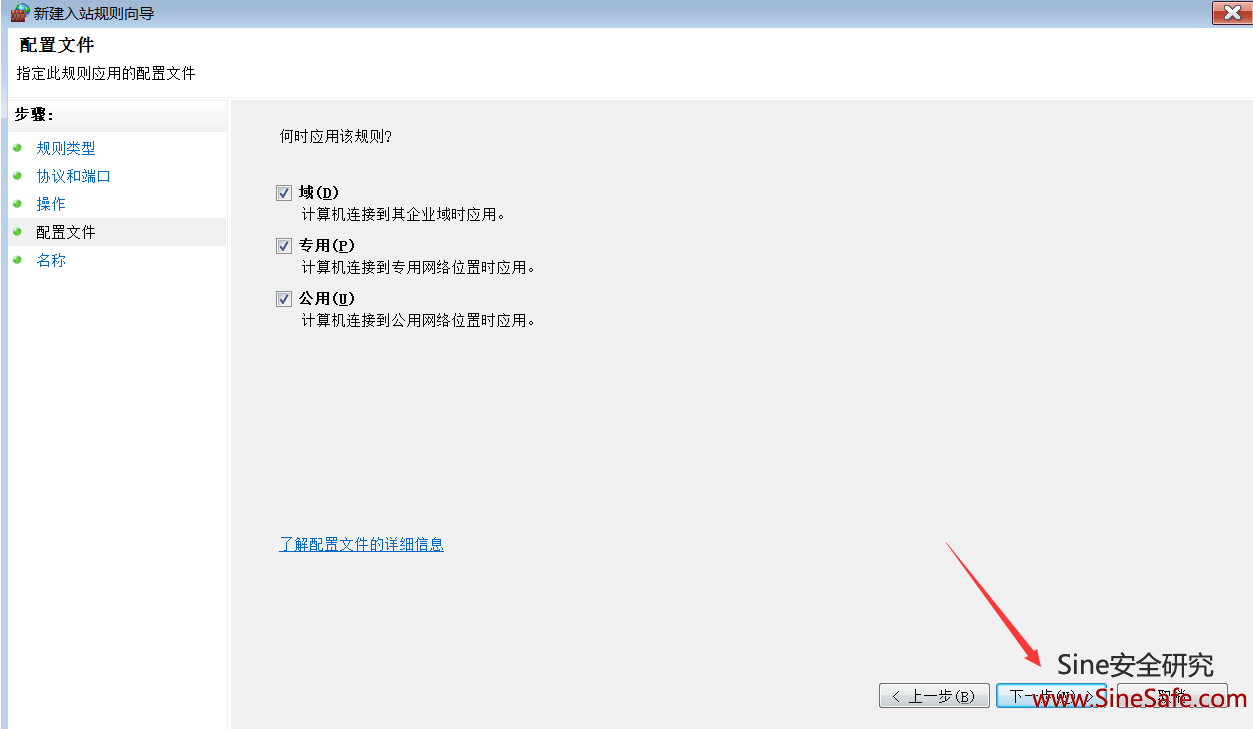Click the 下一步(N) next button
1253x729 pixels.
click(x=1050, y=696)
